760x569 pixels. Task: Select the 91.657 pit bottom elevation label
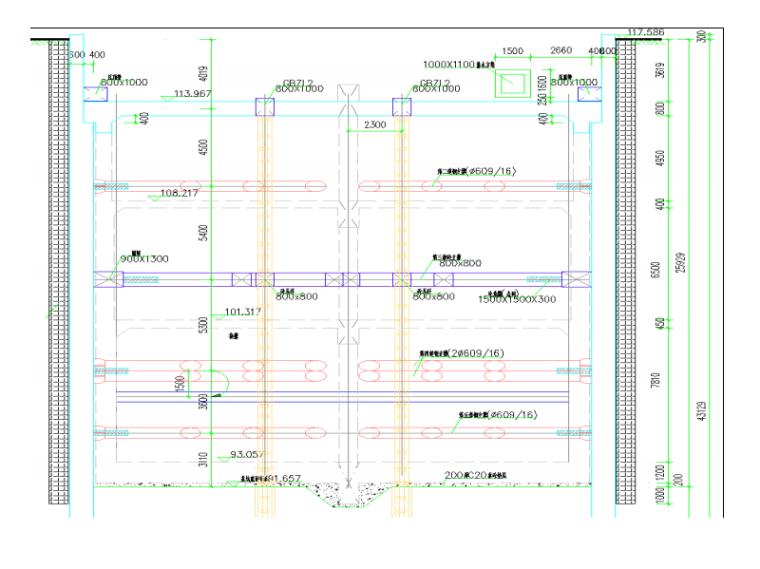[x=282, y=479]
